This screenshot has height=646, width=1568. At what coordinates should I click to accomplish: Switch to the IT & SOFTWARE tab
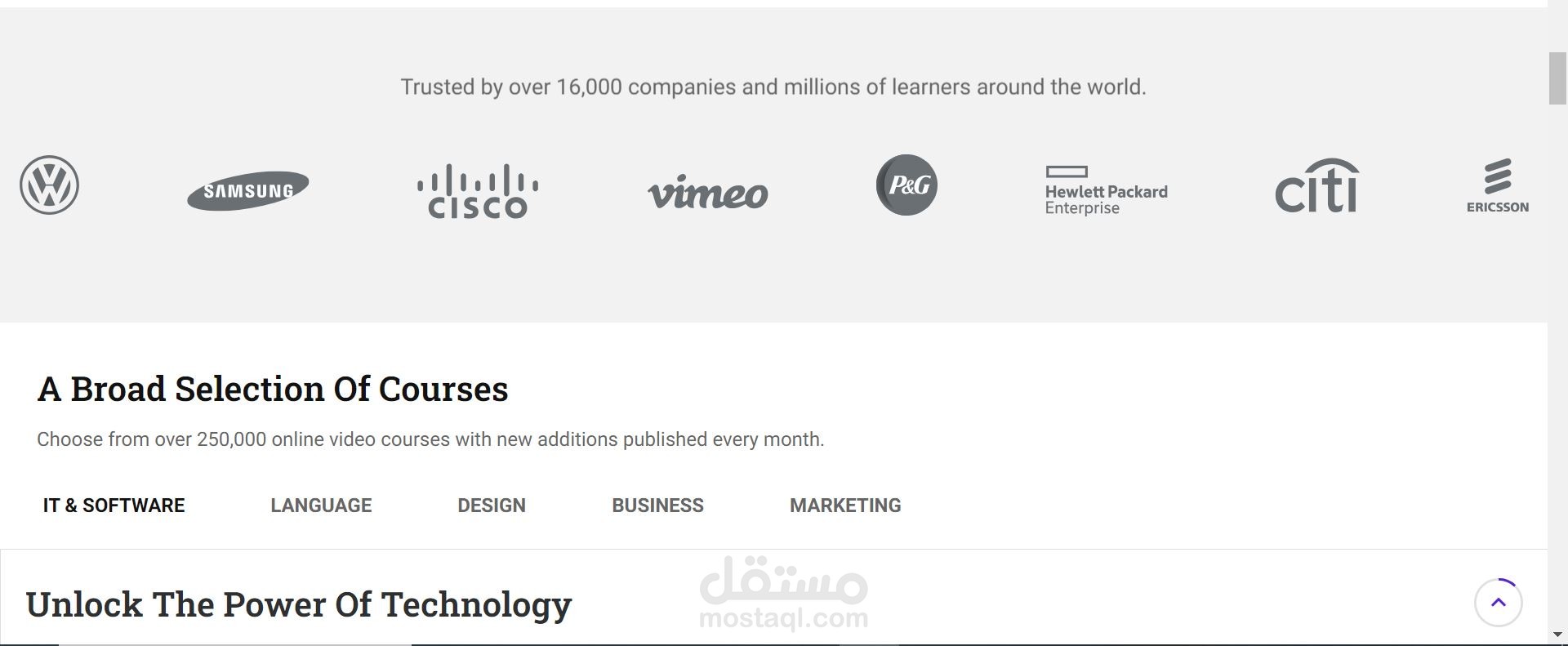114,506
